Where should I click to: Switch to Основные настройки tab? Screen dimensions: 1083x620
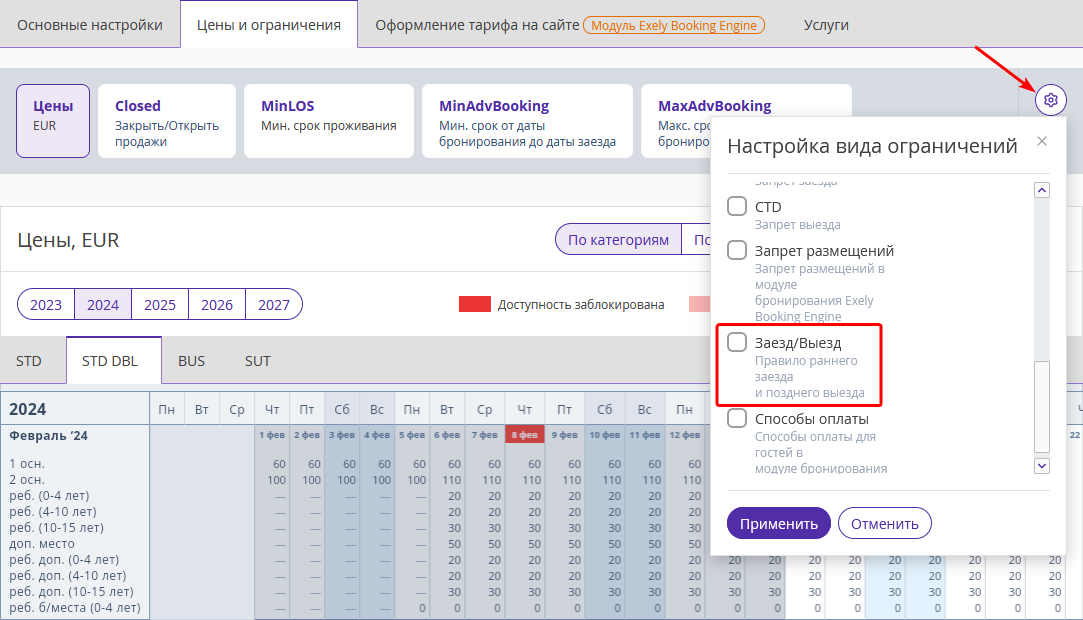(90, 25)
